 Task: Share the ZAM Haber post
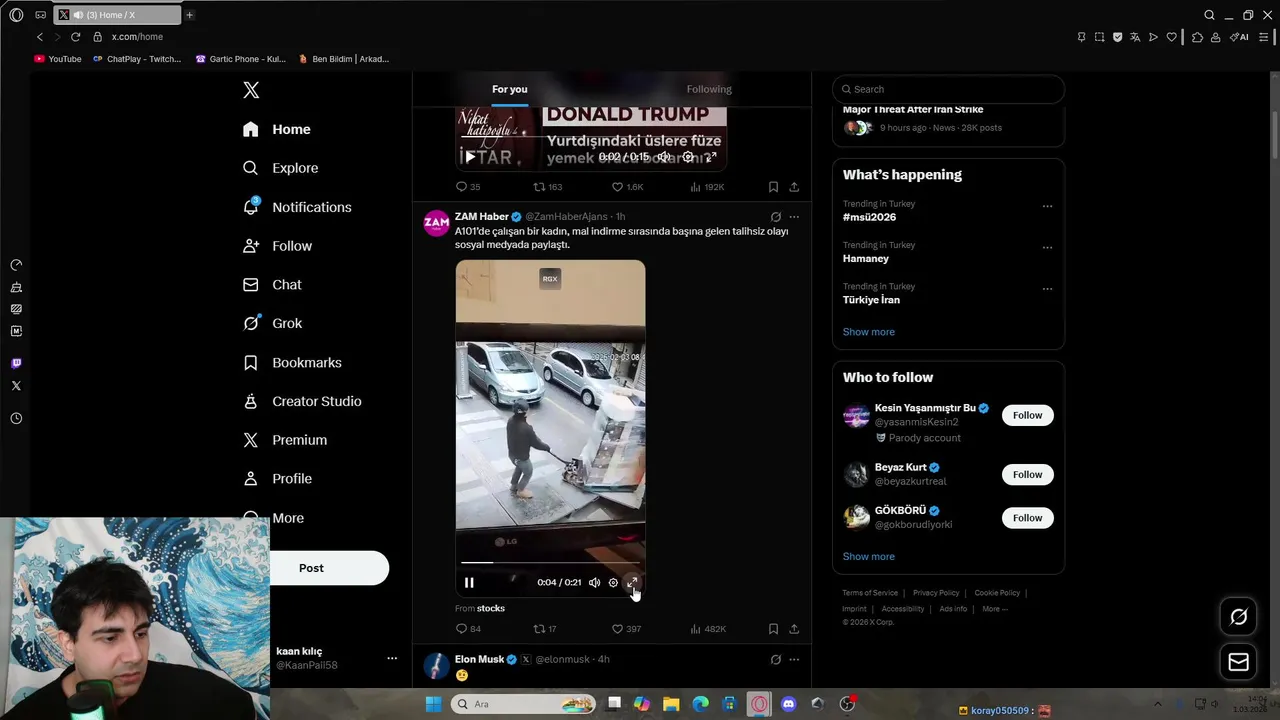click(x=794, y=629)
